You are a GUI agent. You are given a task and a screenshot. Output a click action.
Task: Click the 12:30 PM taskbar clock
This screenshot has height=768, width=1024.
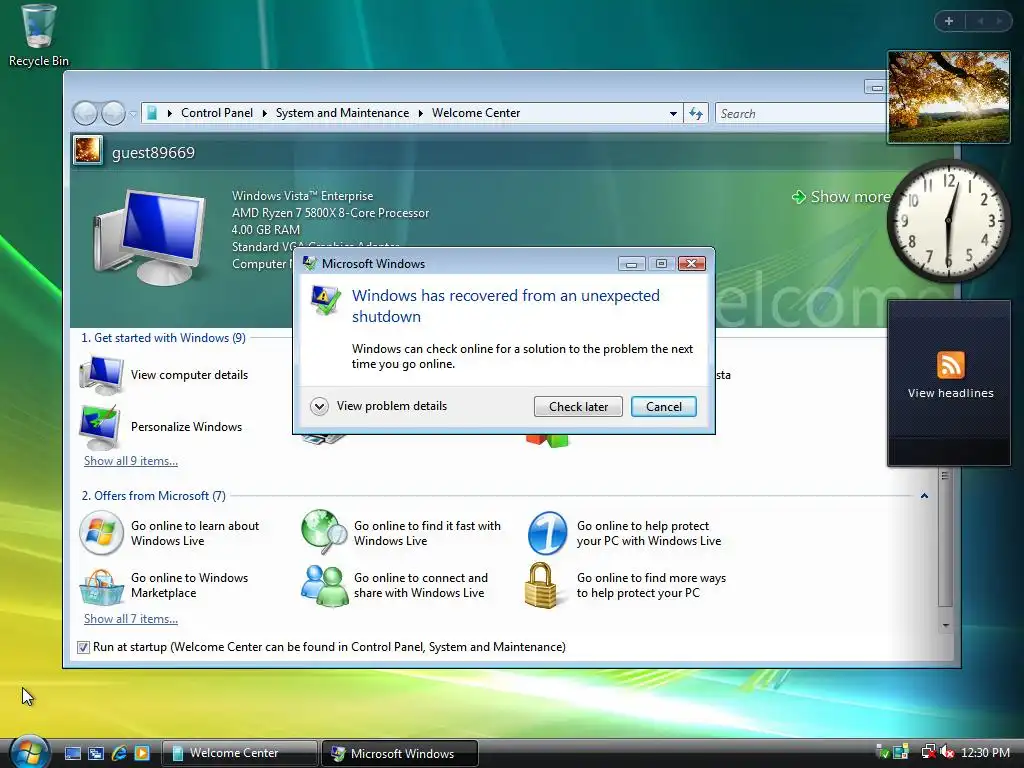point(985,753)
